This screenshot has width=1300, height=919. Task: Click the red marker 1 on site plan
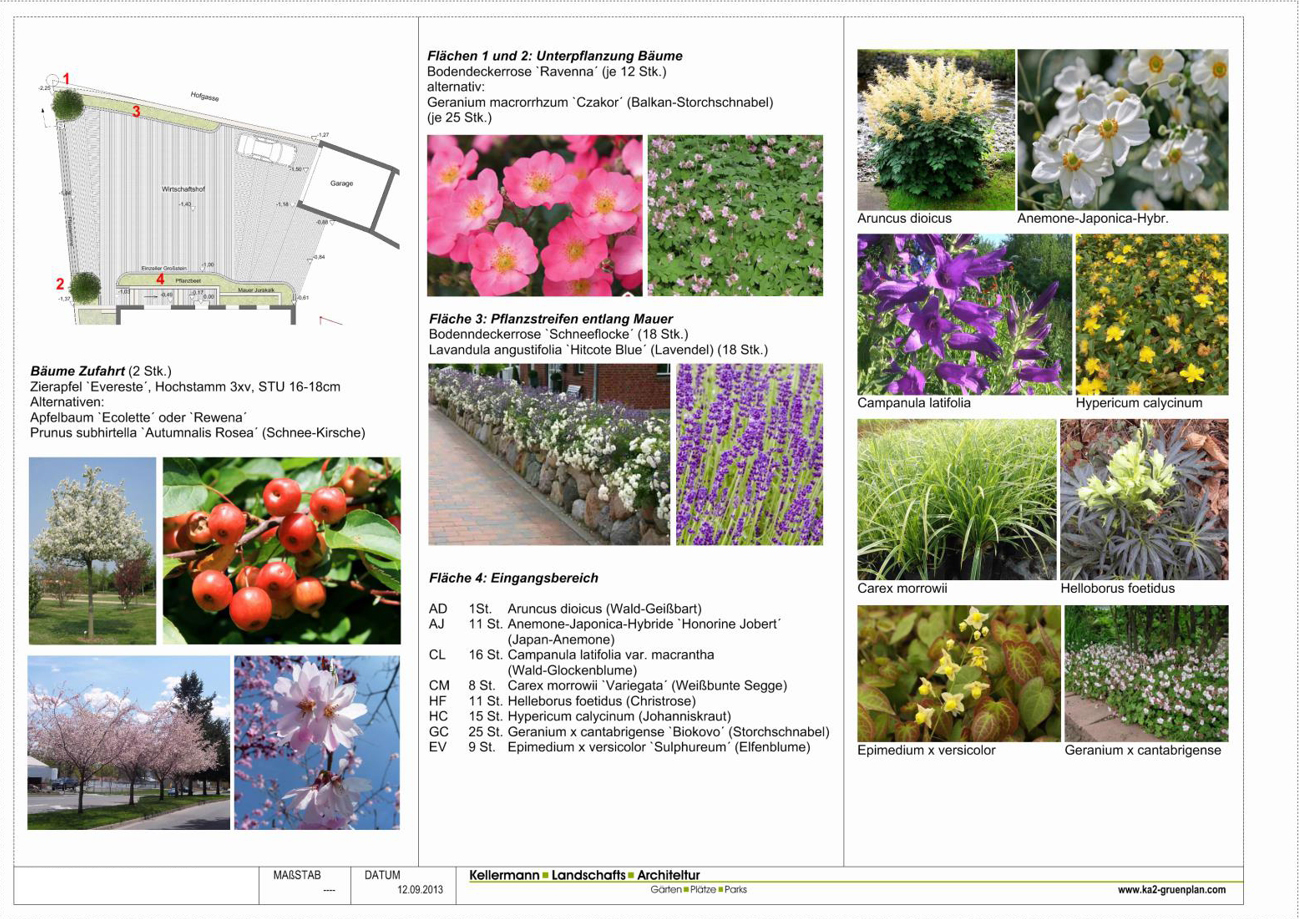tap(67, 79)
